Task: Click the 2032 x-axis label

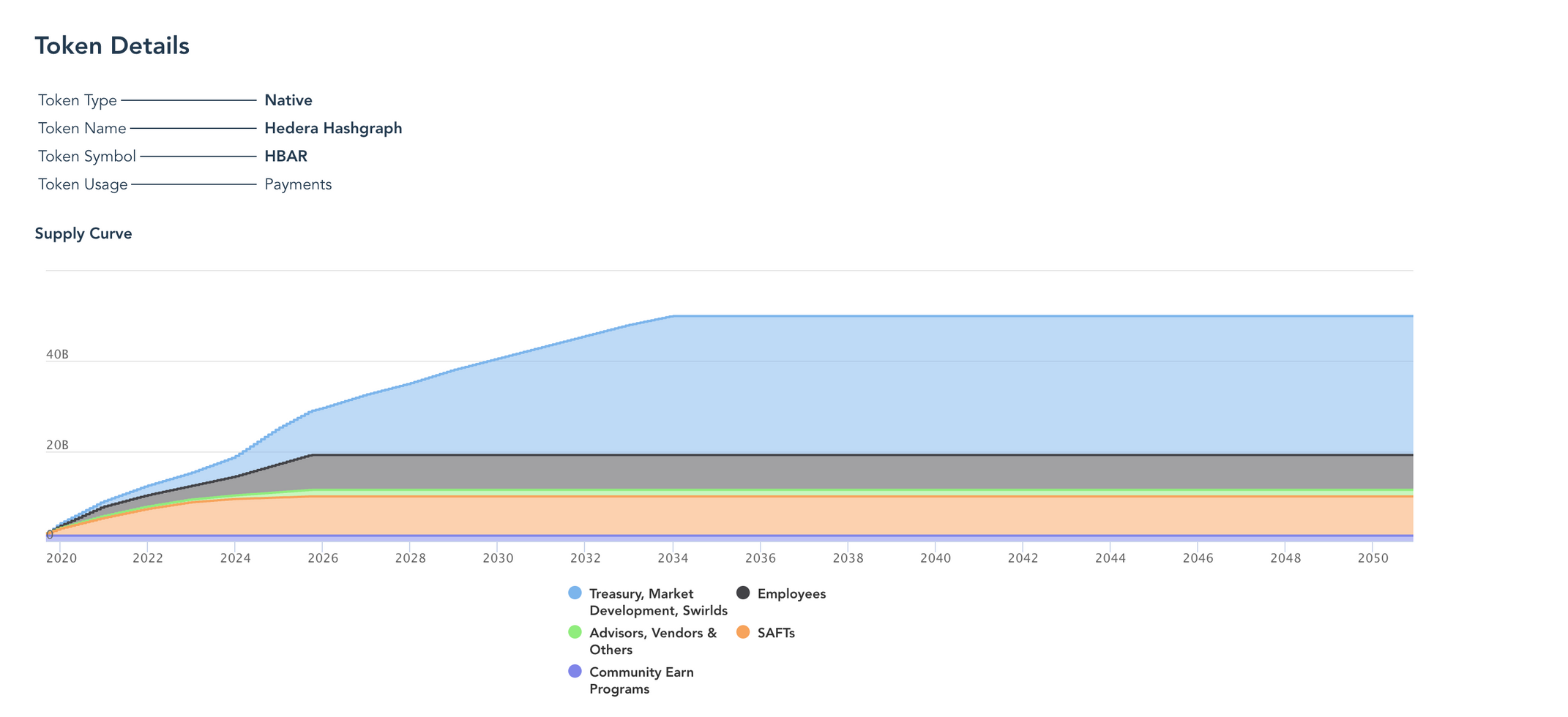Action: (x=586, y=558)
